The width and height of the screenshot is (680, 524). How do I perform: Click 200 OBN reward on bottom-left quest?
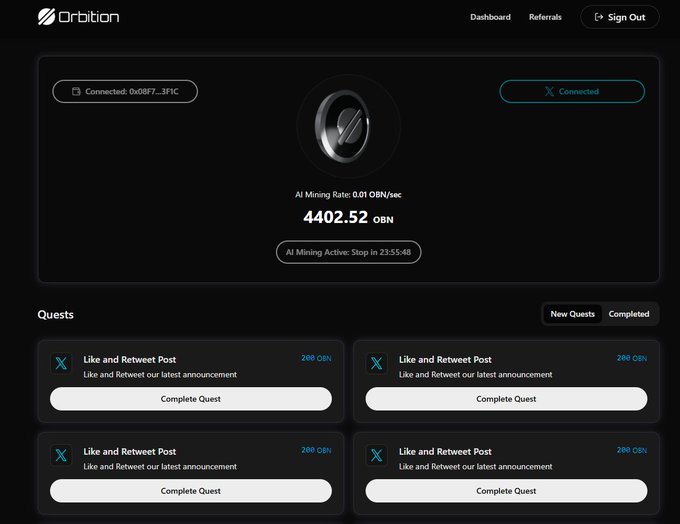pyautogui.click(x=316, y=450)
